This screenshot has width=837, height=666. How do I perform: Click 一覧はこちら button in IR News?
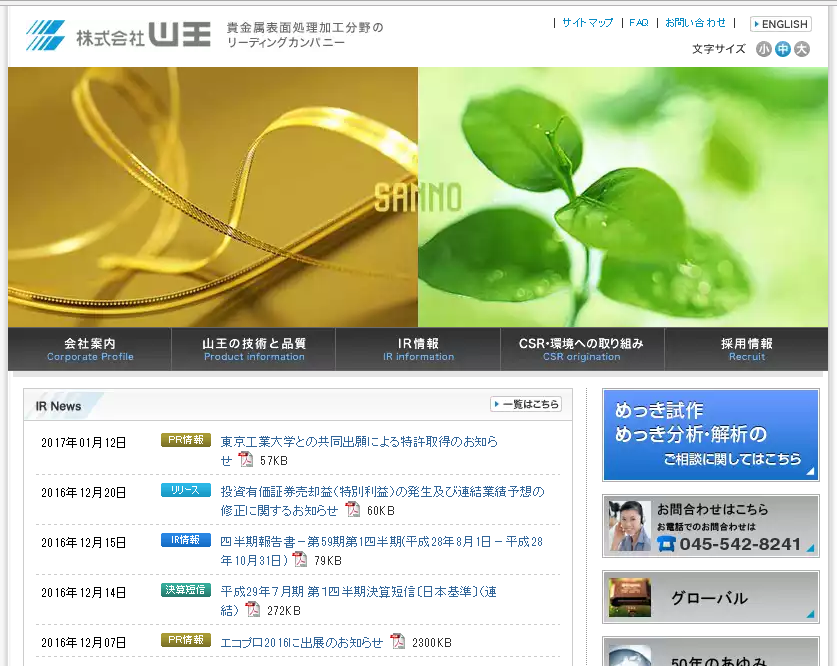tap(526, 404)
